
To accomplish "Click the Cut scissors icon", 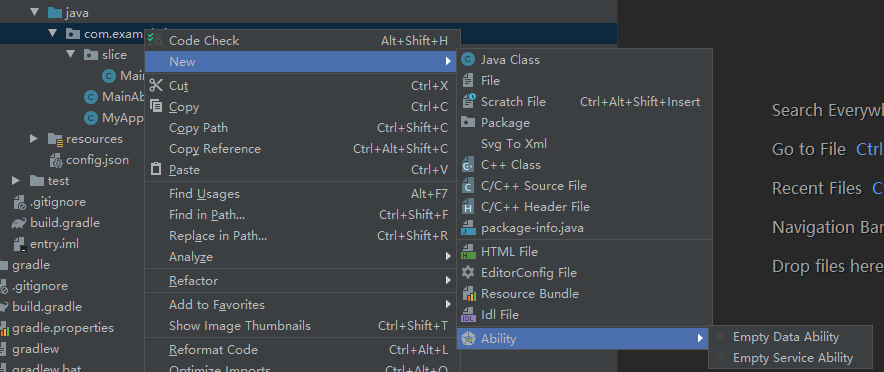I will pos(156,86).
